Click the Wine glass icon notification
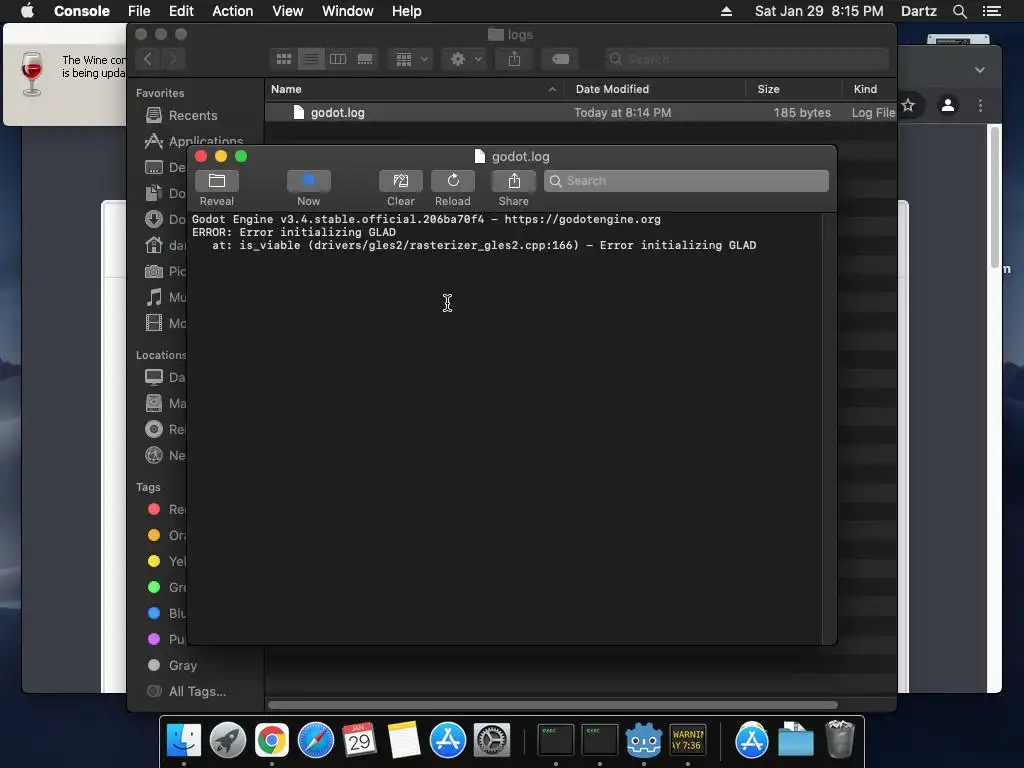1024x768 pixels. [31, 74]
